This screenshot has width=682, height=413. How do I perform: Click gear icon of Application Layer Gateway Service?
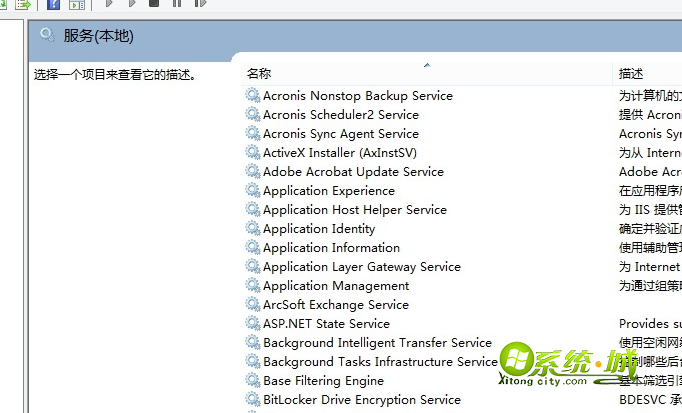[x=253, y=266]
